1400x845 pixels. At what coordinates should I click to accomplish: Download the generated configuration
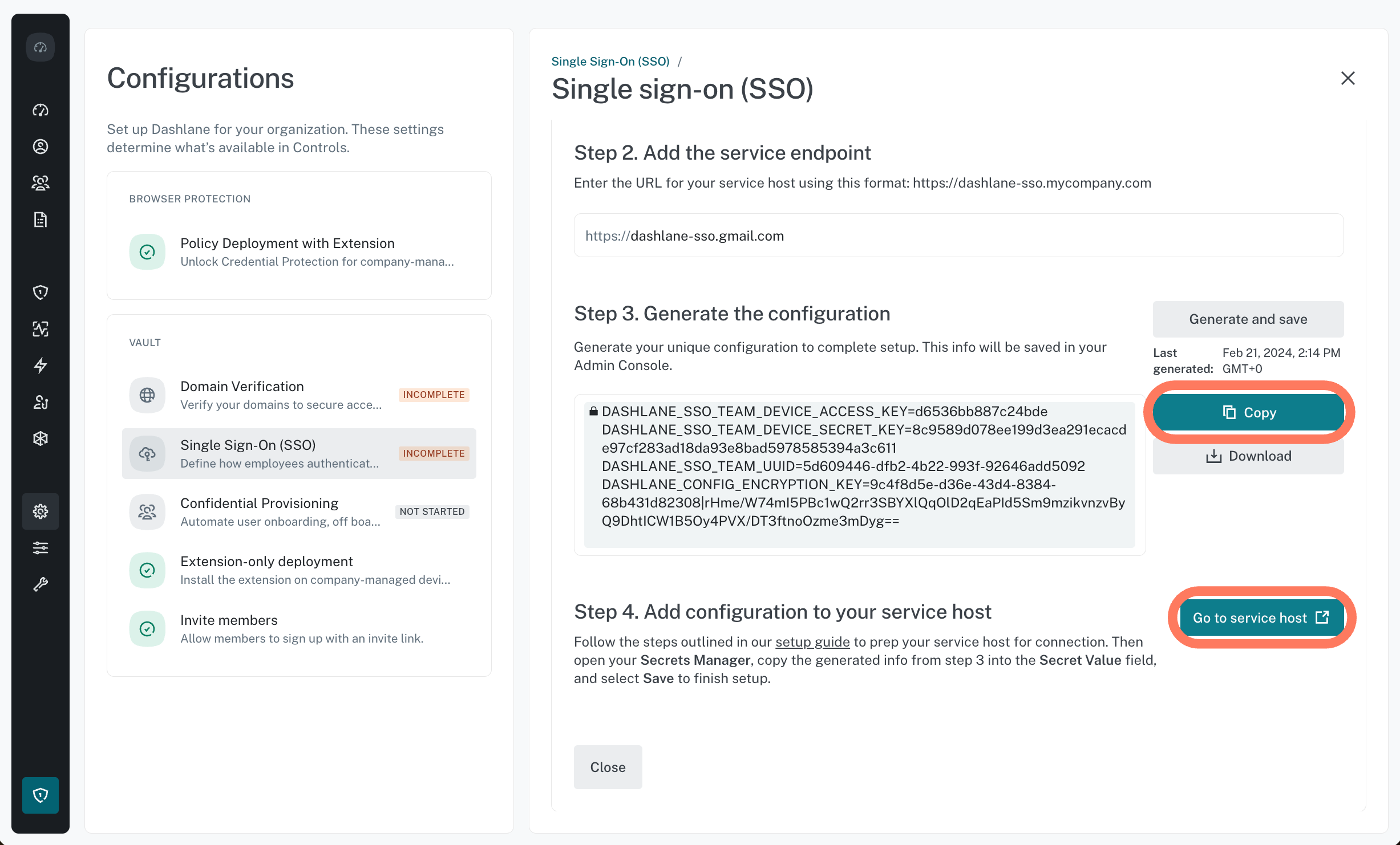point(1248,456)
